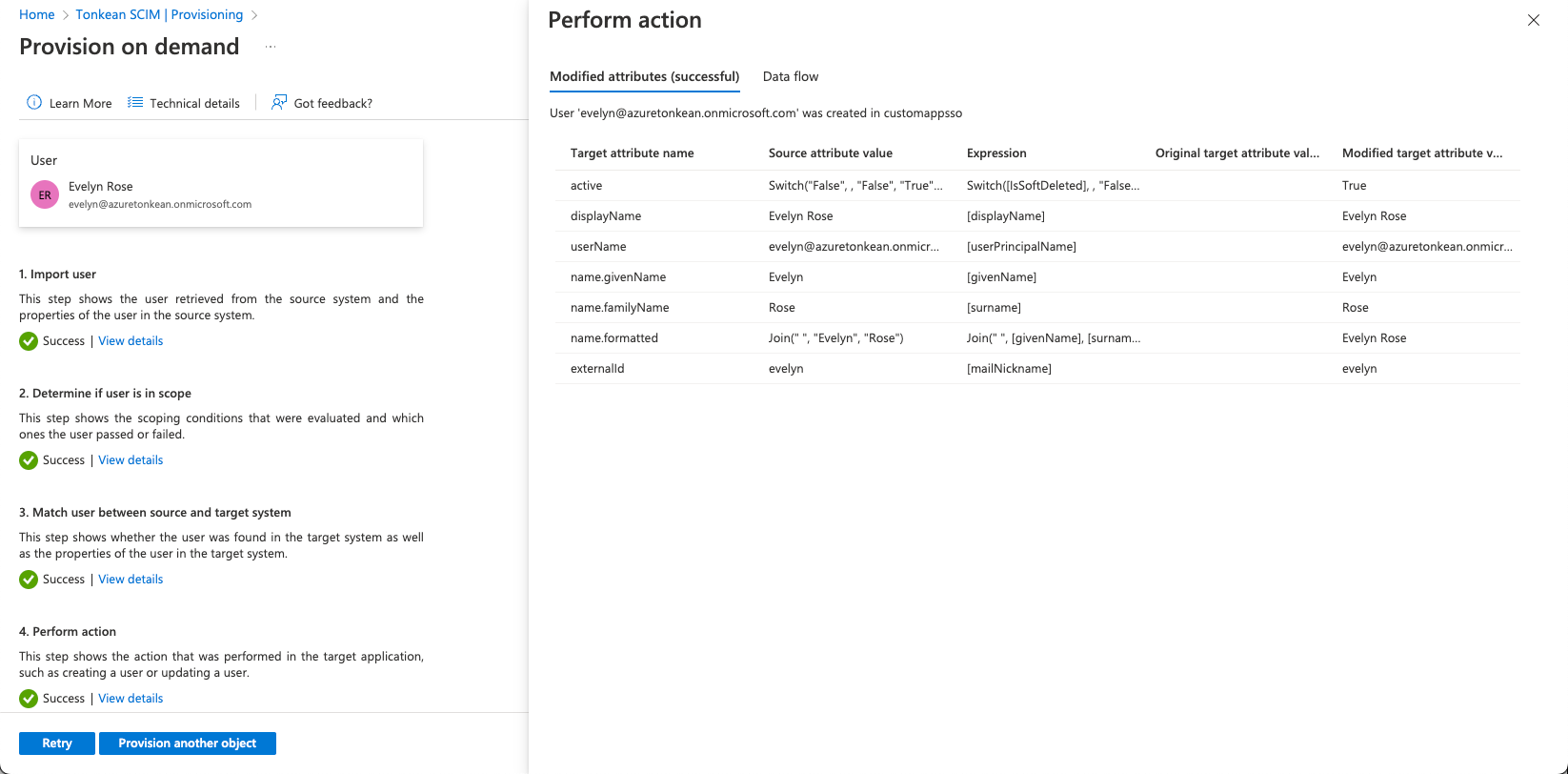
Task: Click the success checkmark on Perform action step
Action: pos(28,698)
